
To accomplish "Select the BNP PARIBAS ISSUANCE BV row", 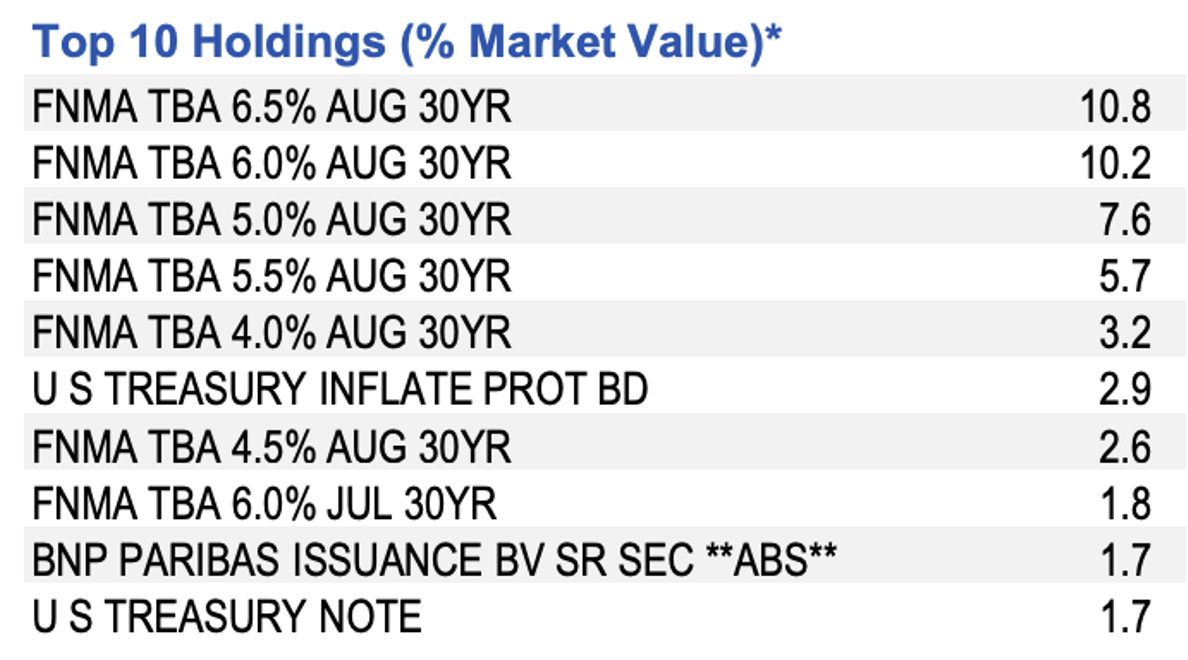I will pyautogui.click(x=435, y=560).
